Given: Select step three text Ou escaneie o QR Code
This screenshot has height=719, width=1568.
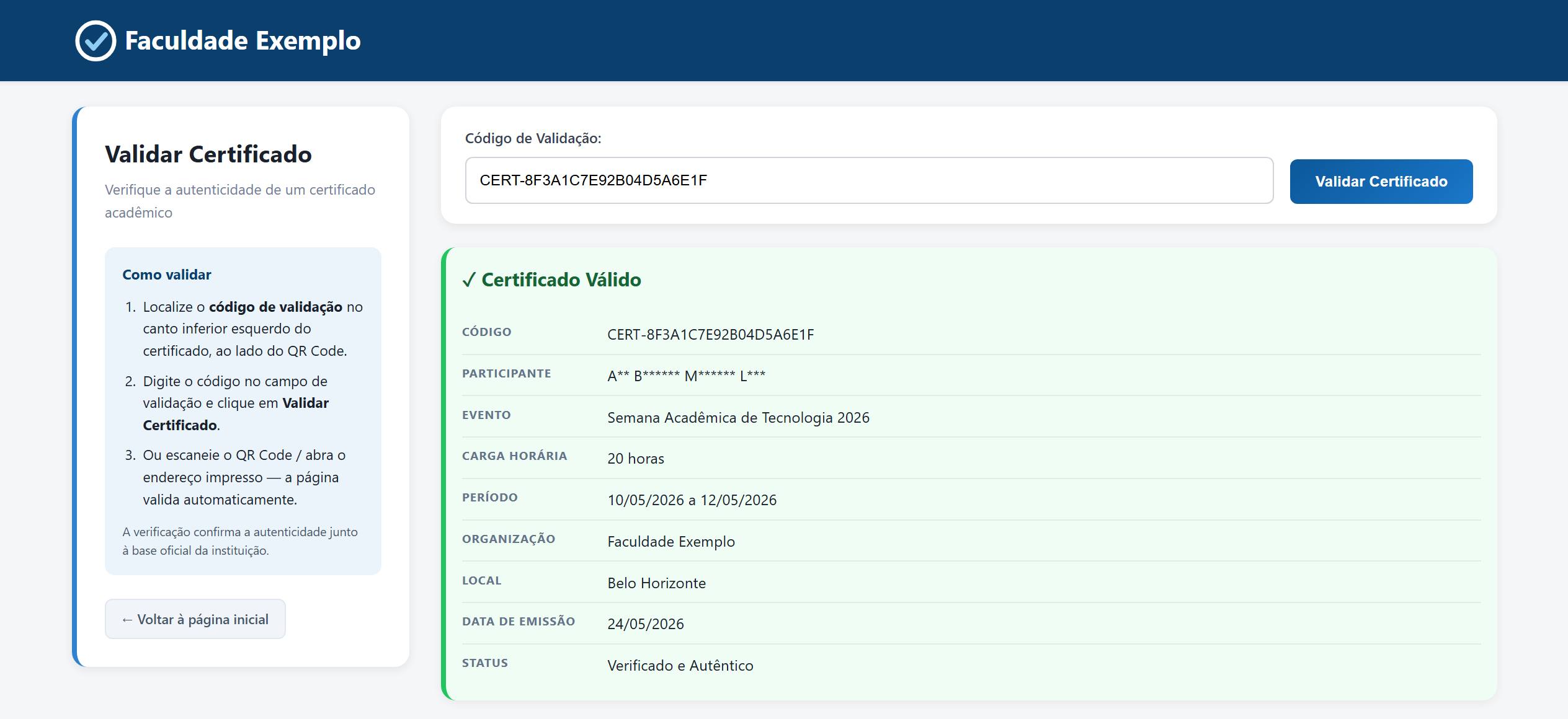Looking at the screenshot, I should 244,477.
